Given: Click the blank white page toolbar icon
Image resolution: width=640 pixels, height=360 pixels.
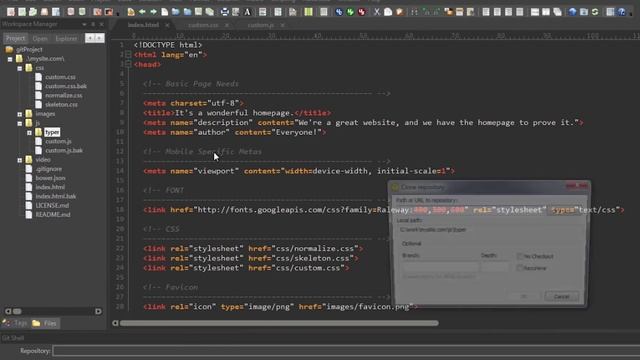Looking at the screenshot, I should point(164,12).
